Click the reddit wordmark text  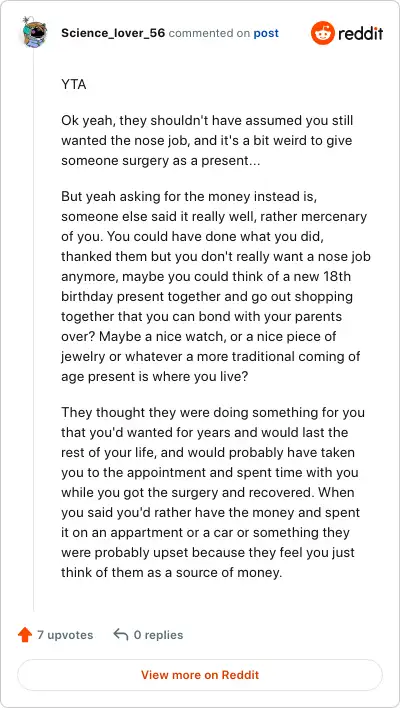click(361, 33)
